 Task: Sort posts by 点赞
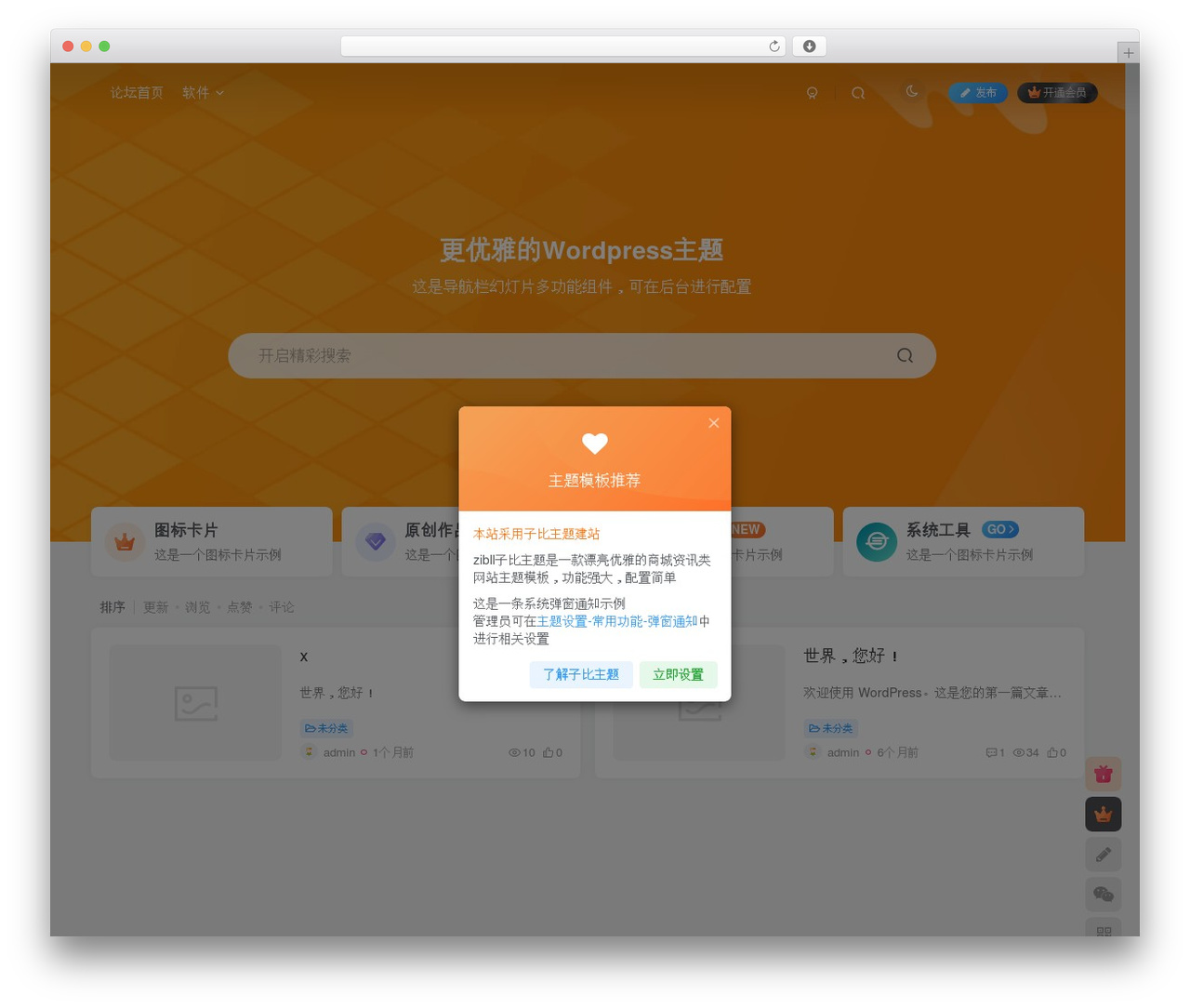tap(240, 607)
